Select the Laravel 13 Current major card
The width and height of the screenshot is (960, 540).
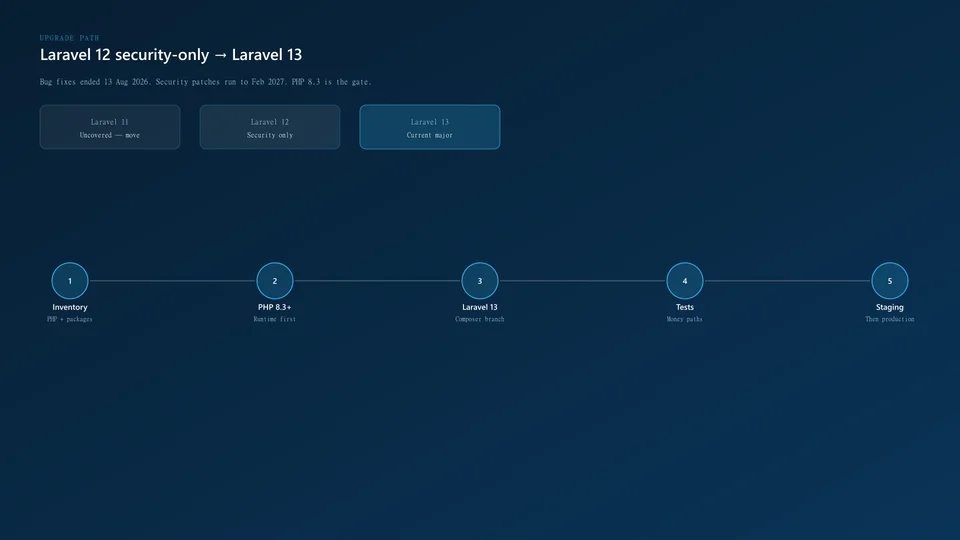(430, 127)
